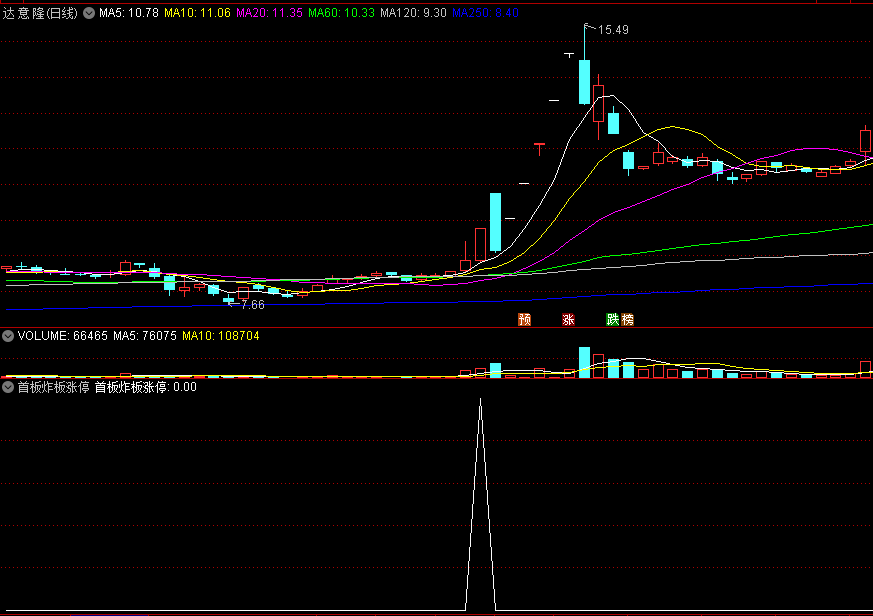
Task: Open the 首板炸板涨停 indicator panel menu
Action: pyautogui.click(x=8, y=387)
